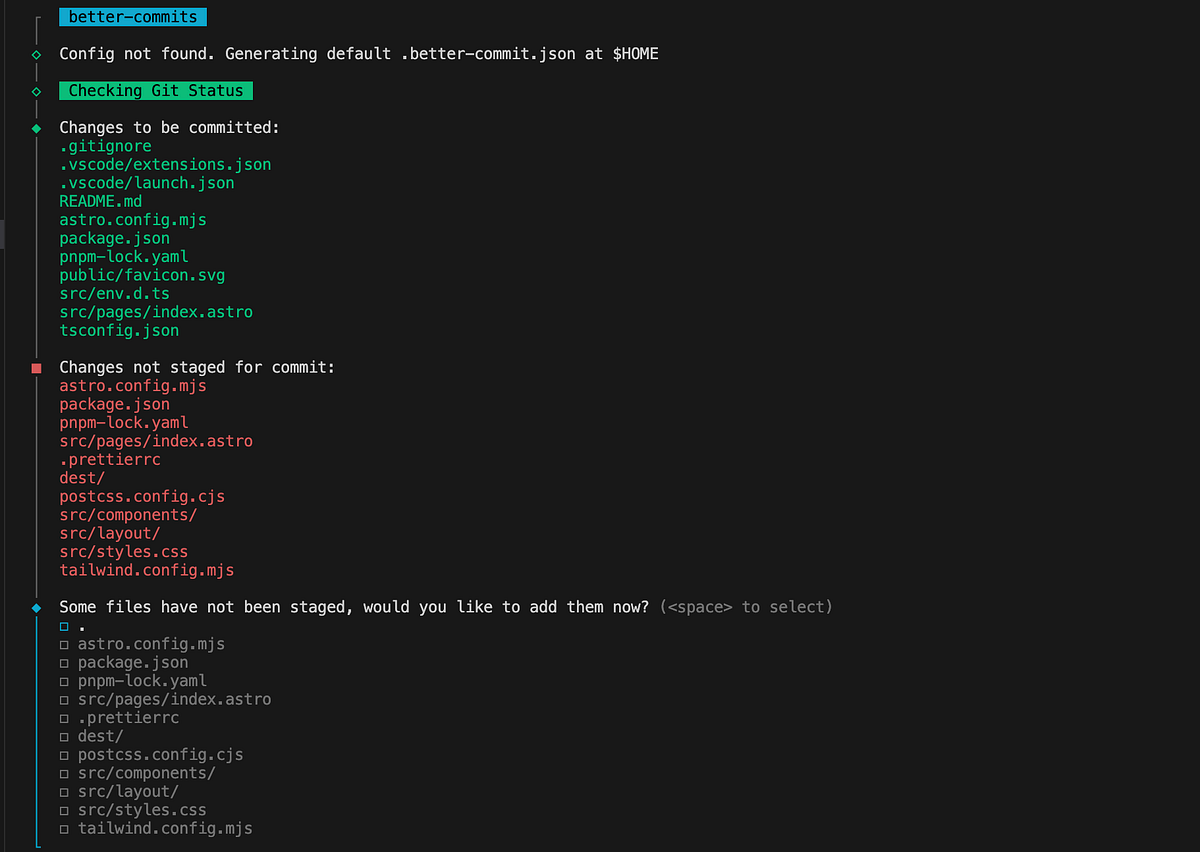
Task: Click the highlighted checkbox icon beside "."
Action: tap(64, 626)
